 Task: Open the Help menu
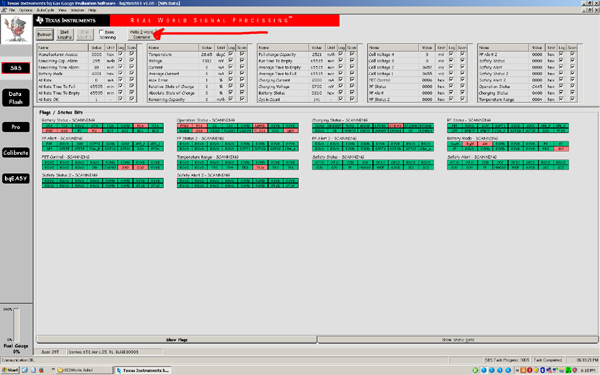[x=92, y=10]
